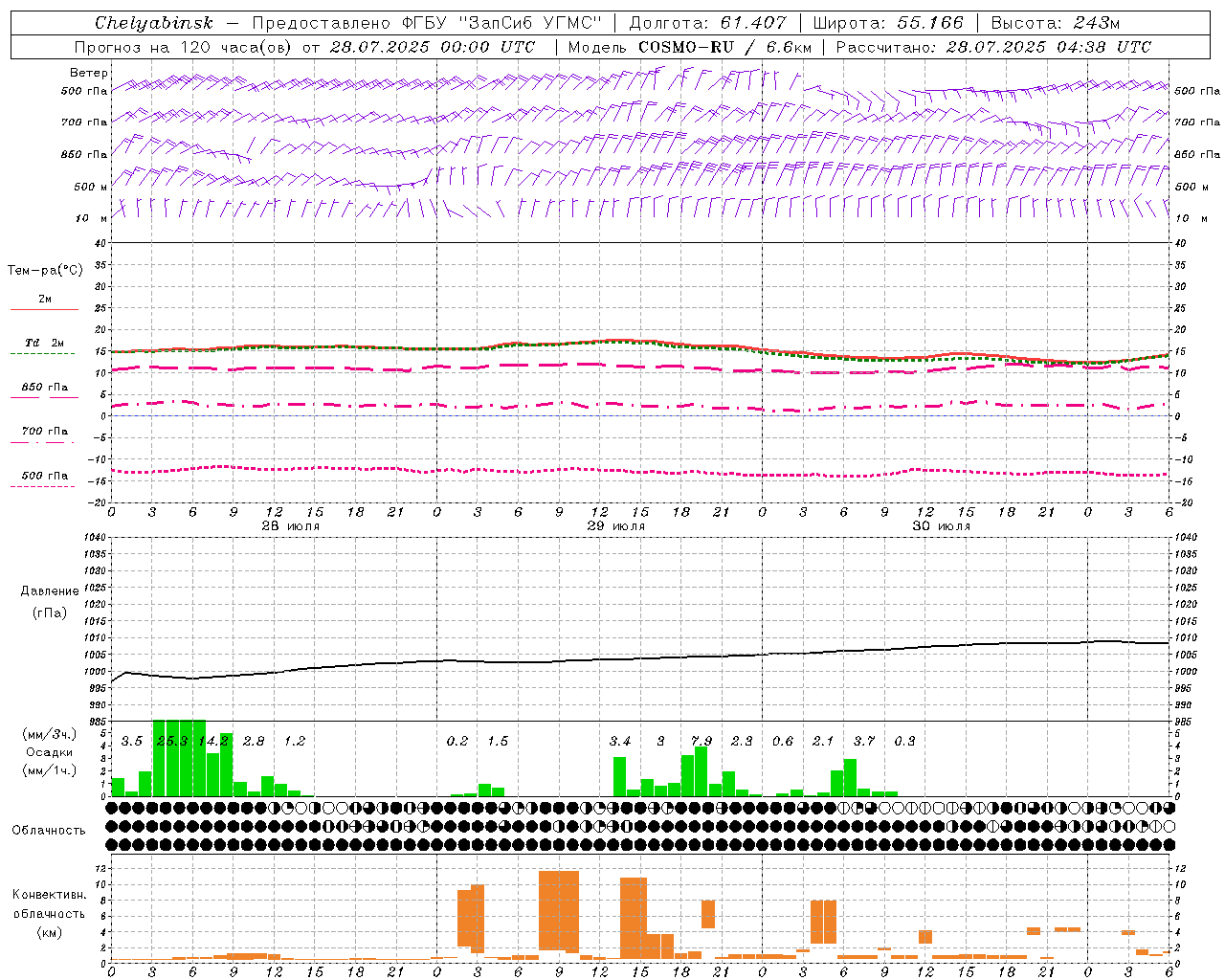Click the 14.2 precipitation total
The height and width of the screenshot is (980, 1225).
pyautogui.click(x=213, y=742)
